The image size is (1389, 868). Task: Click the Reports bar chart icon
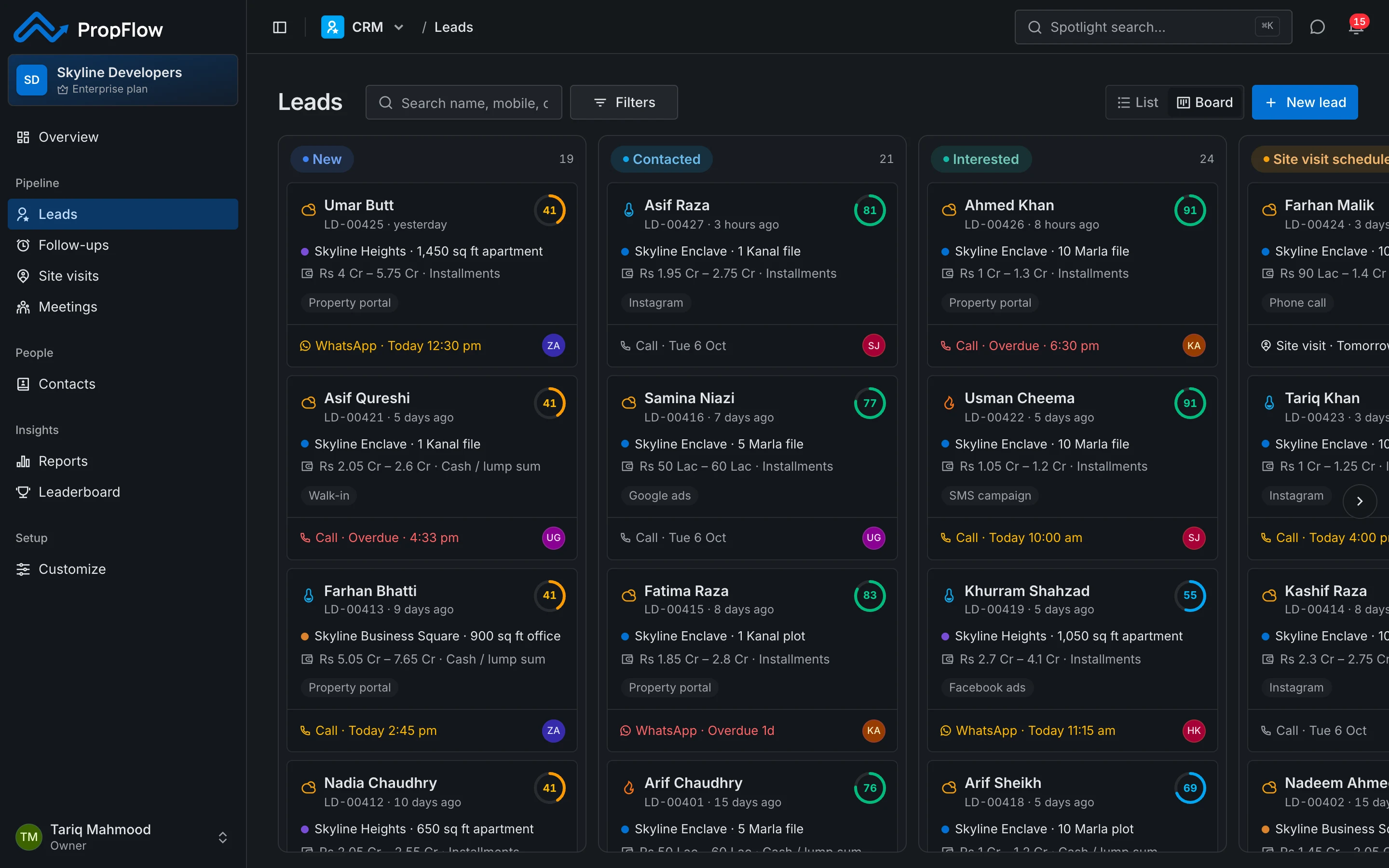click(23, 461)
